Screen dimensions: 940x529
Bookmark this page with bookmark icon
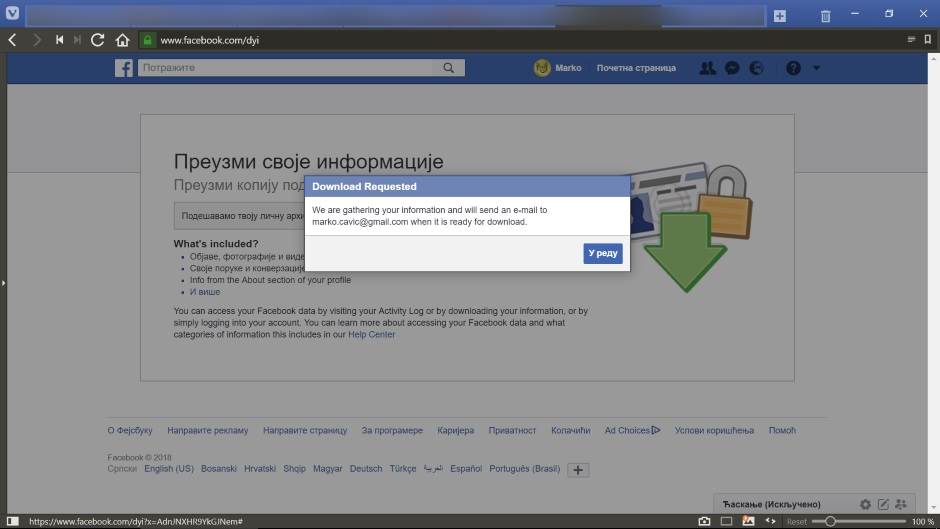point(927,40)
